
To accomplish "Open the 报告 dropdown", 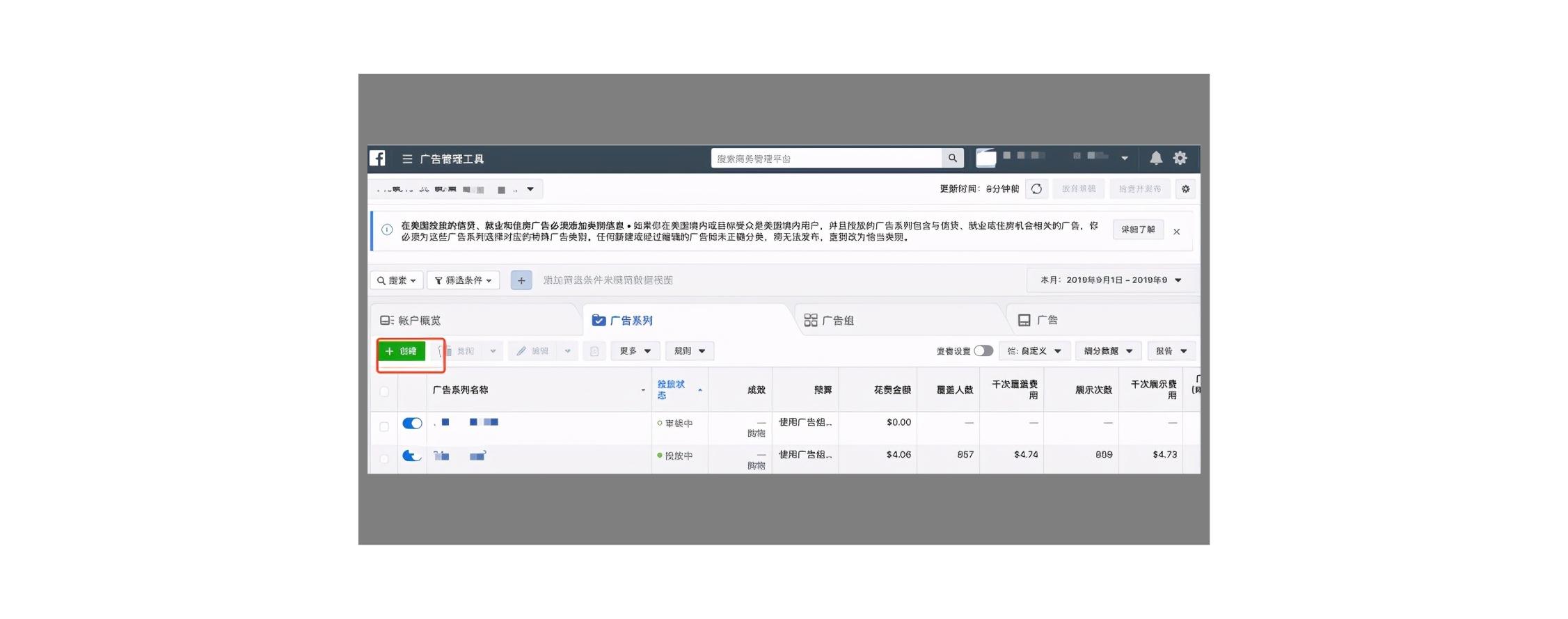I will [x=1172, y=351].
